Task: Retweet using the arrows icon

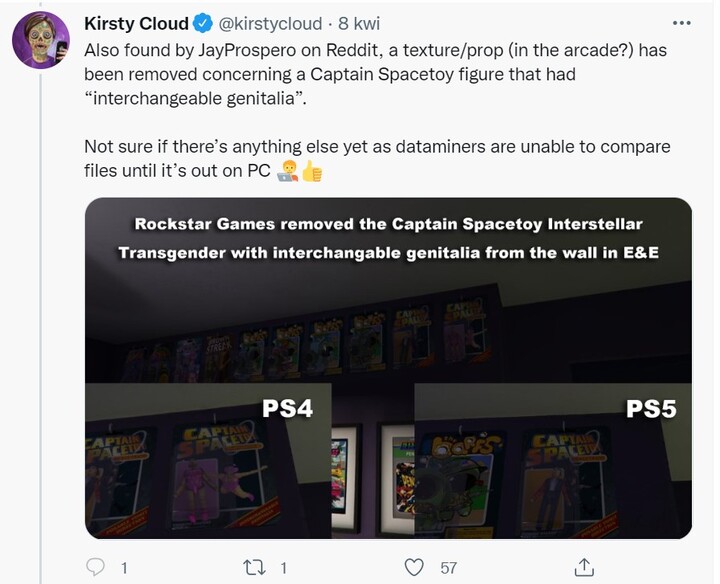Action: click(254, 567)
